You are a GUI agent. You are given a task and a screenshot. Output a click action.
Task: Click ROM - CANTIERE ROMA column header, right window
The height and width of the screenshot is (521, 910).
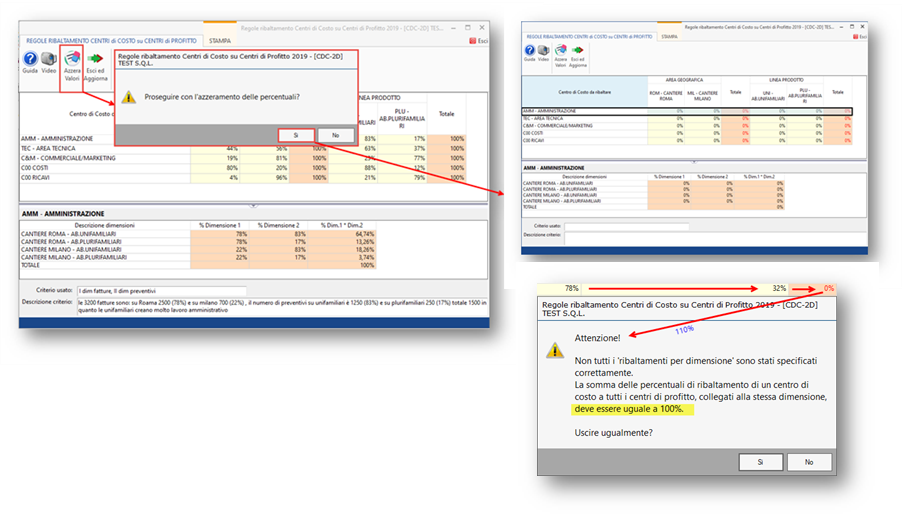666,96
